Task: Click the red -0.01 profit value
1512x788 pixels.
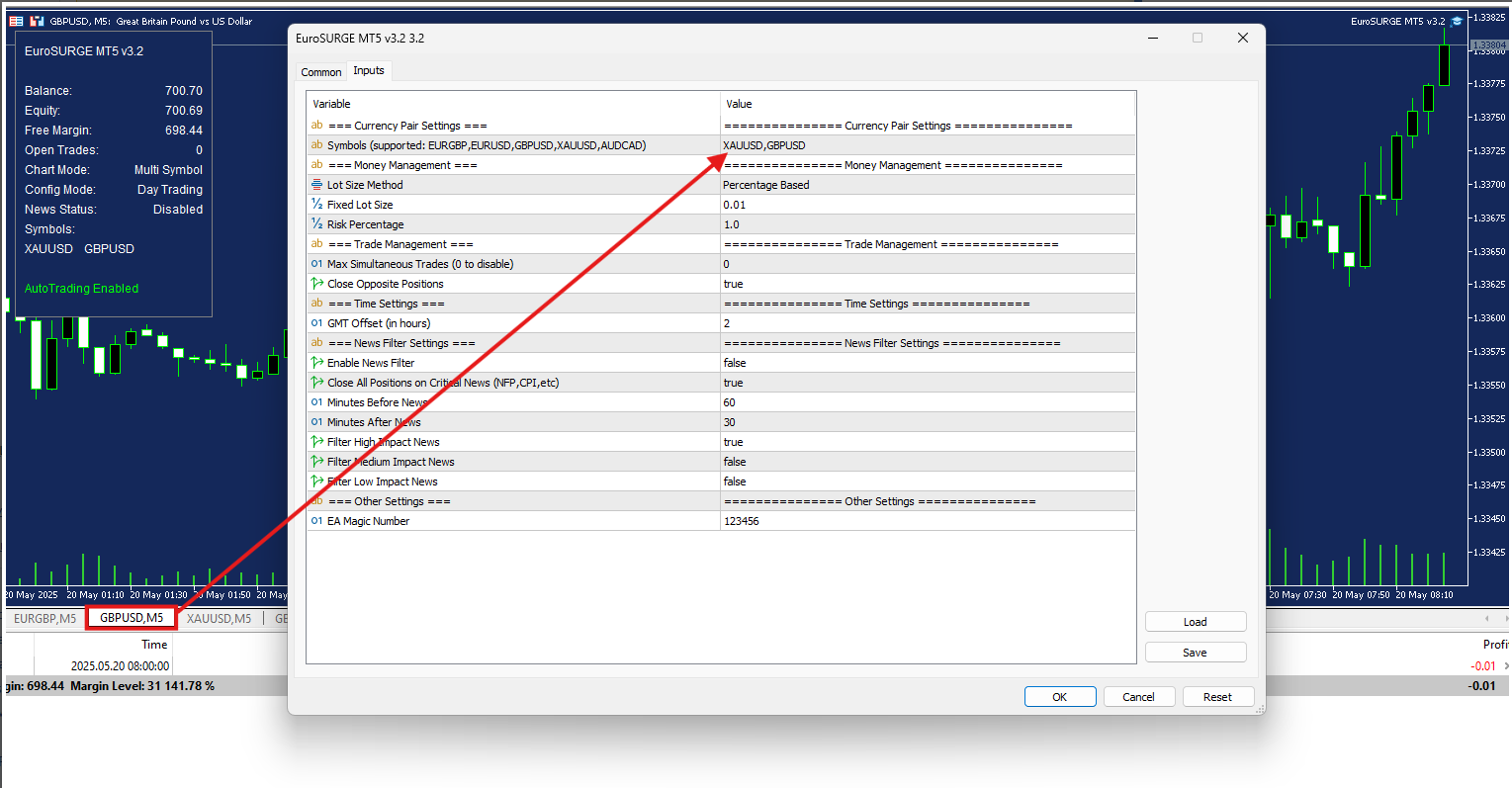Action: click(1482, 666)
